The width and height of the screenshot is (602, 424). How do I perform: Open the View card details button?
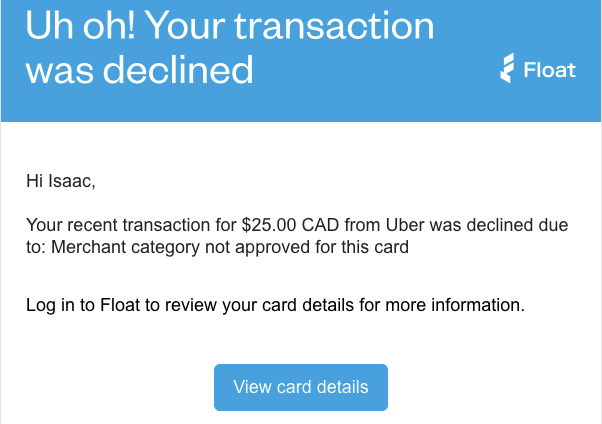[x=301, y=387]
